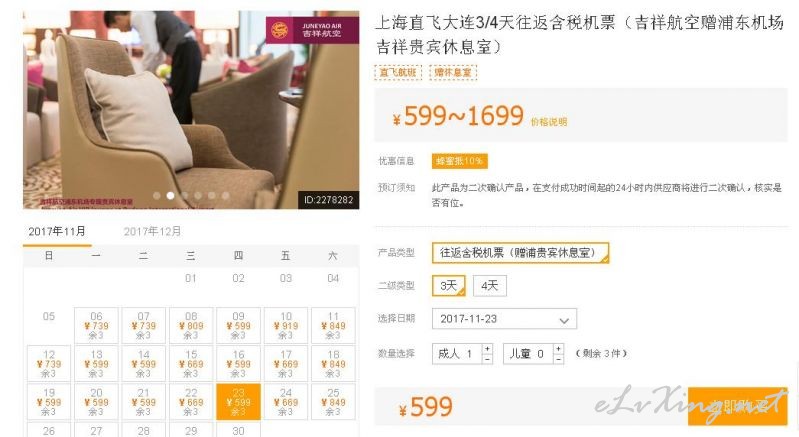Decrease child count with minus stepper
This screenshot has height=437, width=799.
(x=558, y=359)
